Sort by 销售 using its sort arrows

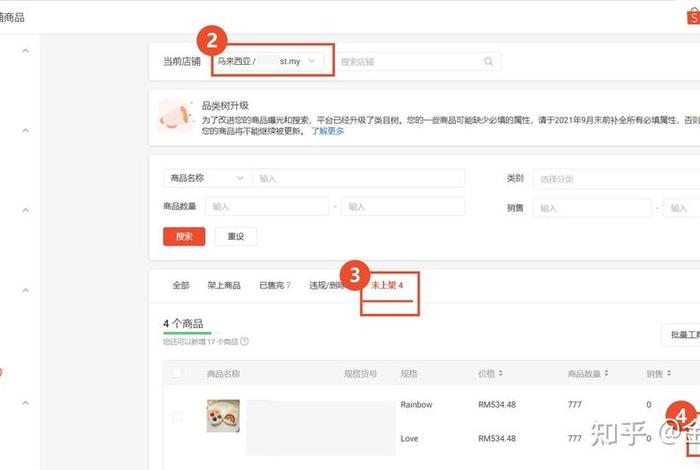coord(669,373)
